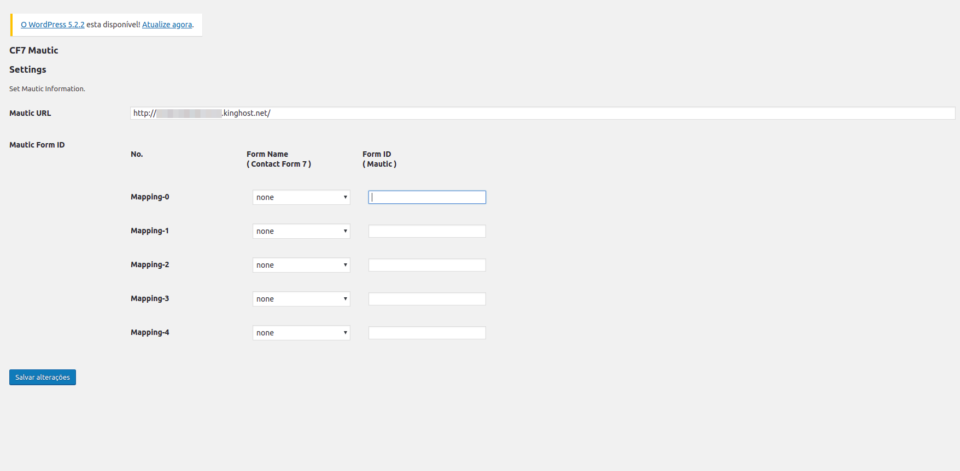Focus the Mapping-0 Form ID field
960x471 pixels.
tap(427, 197)
